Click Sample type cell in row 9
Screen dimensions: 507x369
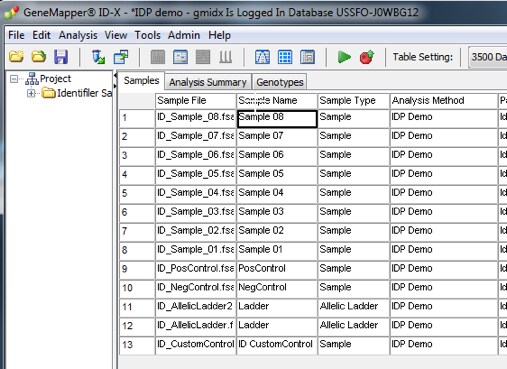click(x=353, y=269)
